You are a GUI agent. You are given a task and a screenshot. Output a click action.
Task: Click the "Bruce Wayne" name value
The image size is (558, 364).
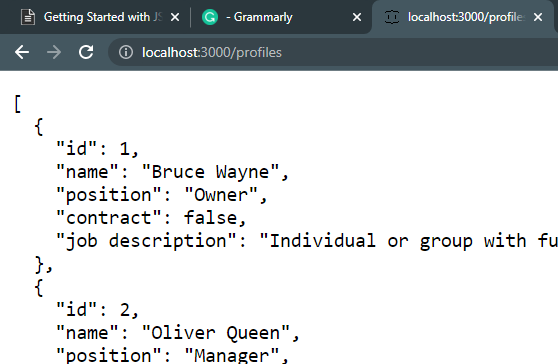coord(210,172)
